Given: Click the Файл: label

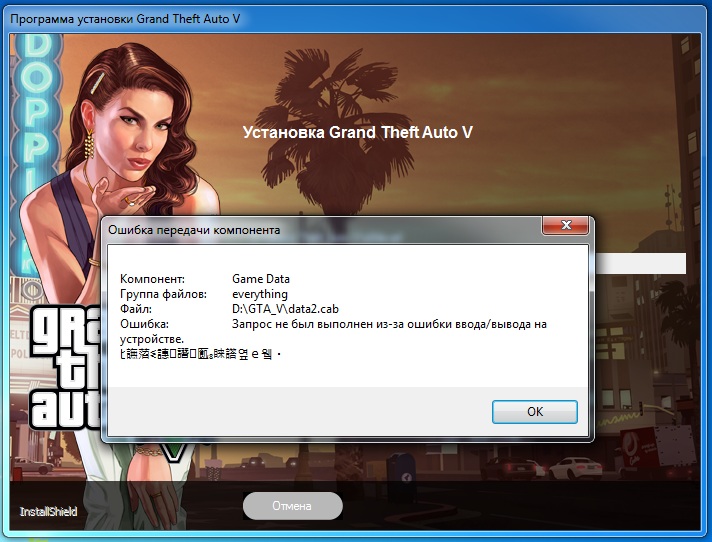Looking at the screenshot, I should point(135,309).
